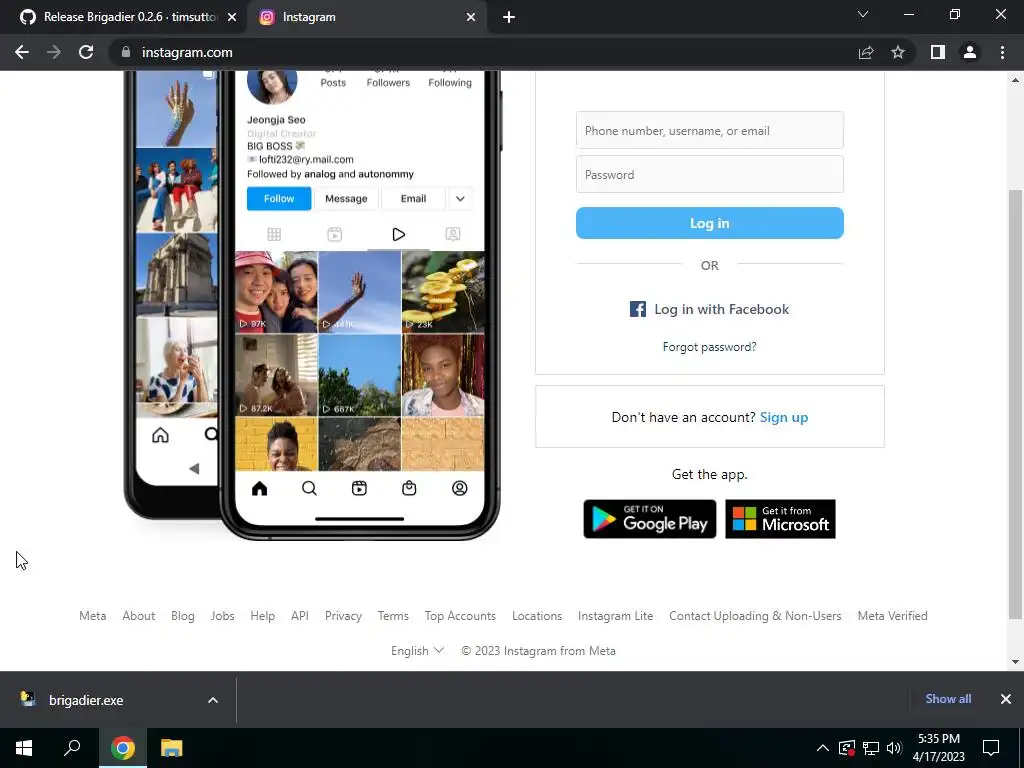Screen dimensions: 1024x768
Task: Open the Privacy footer link
Action: point(344,616)
